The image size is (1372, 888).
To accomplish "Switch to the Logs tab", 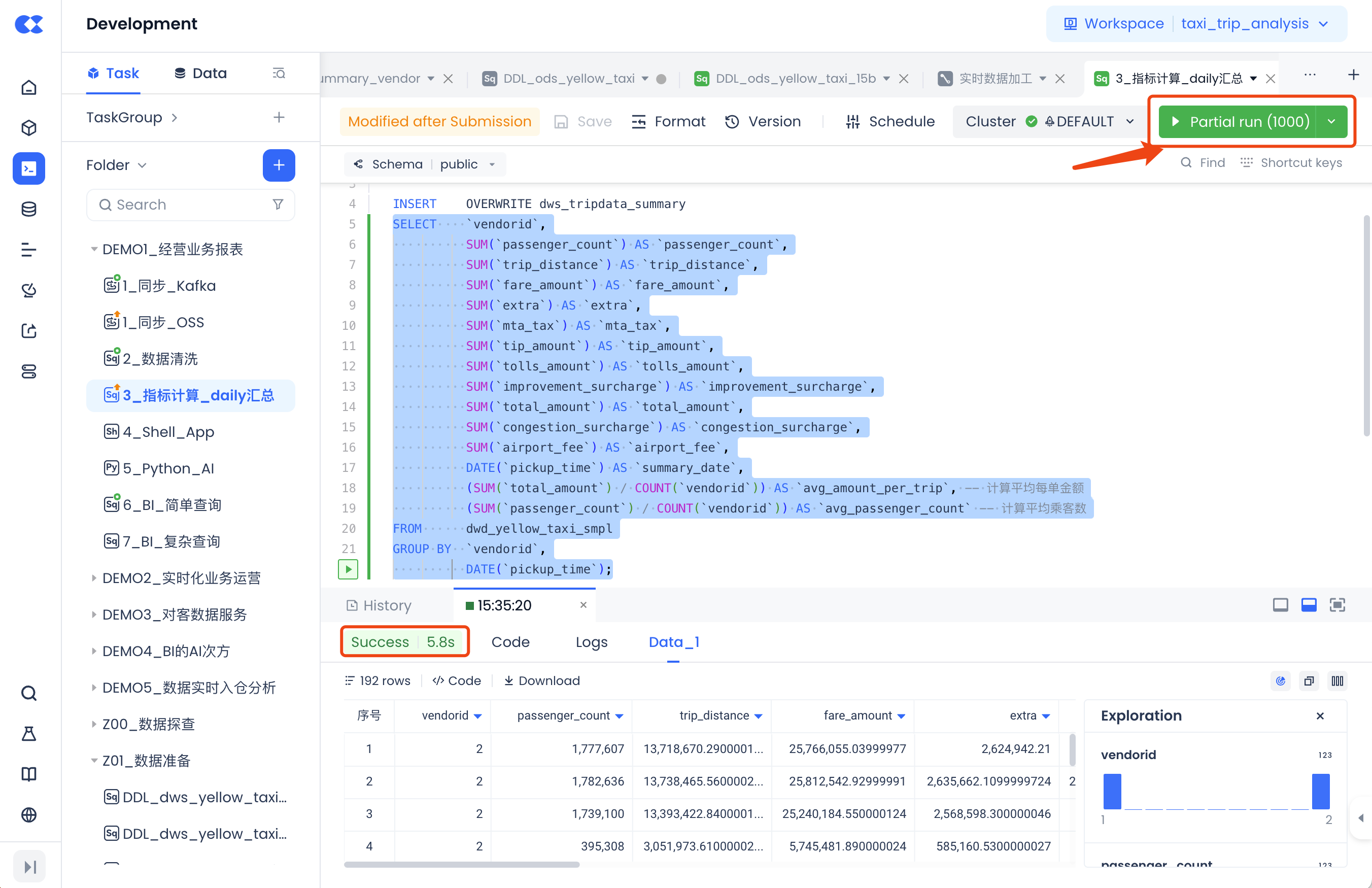I will point(592,642).
